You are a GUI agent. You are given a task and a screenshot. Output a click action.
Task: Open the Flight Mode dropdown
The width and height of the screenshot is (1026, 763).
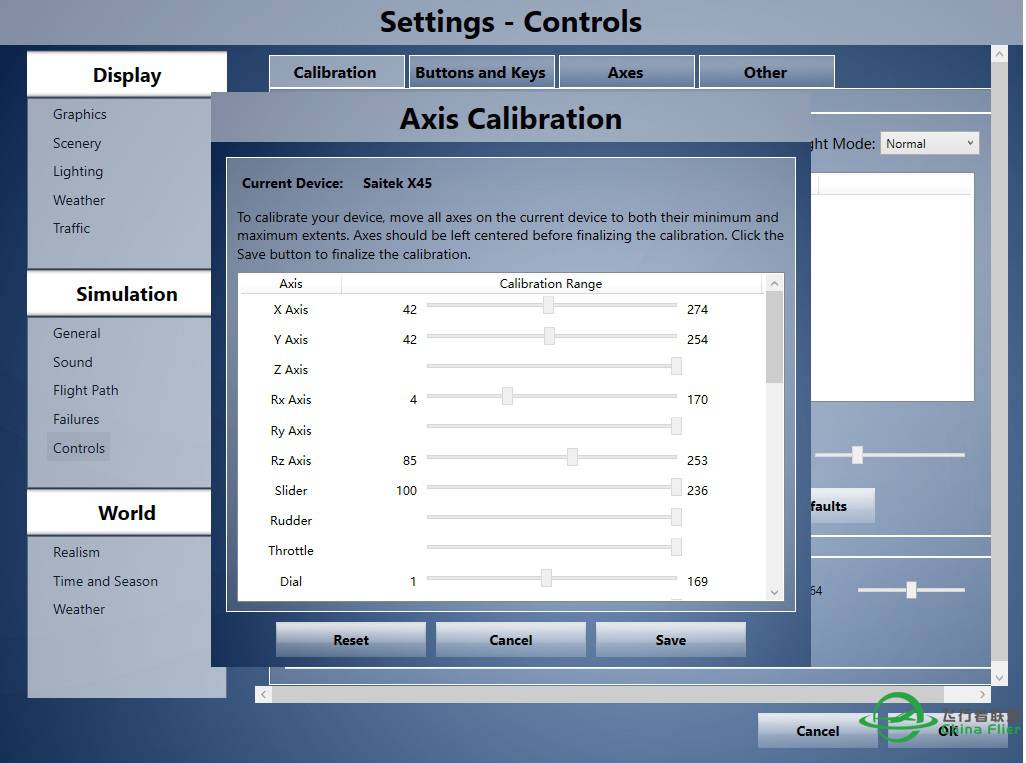pos(928,144)
